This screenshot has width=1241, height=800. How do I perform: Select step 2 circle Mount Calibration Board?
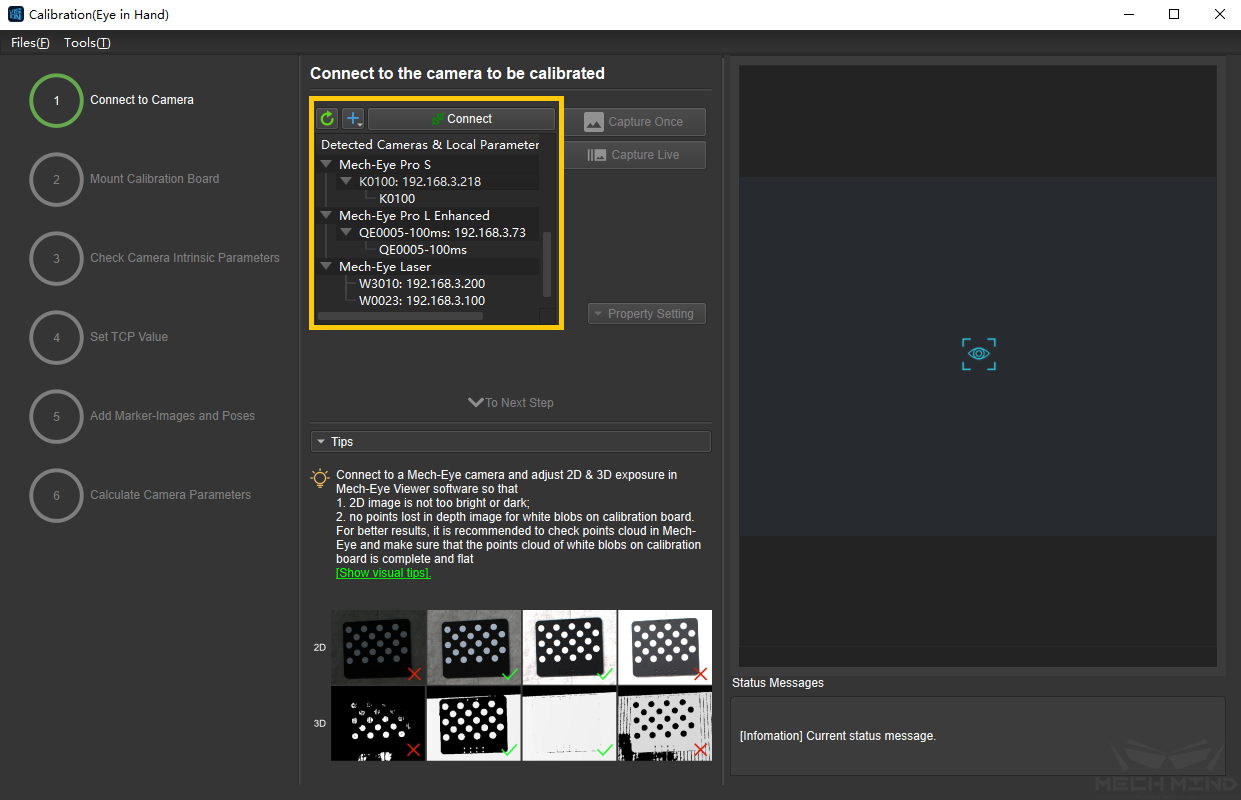pyautogui.click(x=56, y=179)
